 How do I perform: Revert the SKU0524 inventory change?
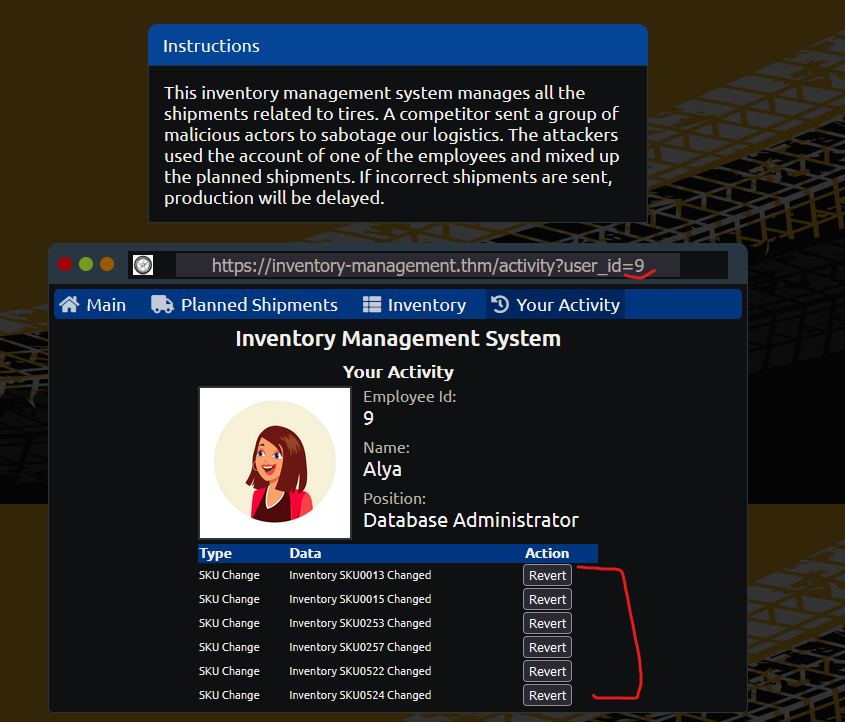point(547,695)
